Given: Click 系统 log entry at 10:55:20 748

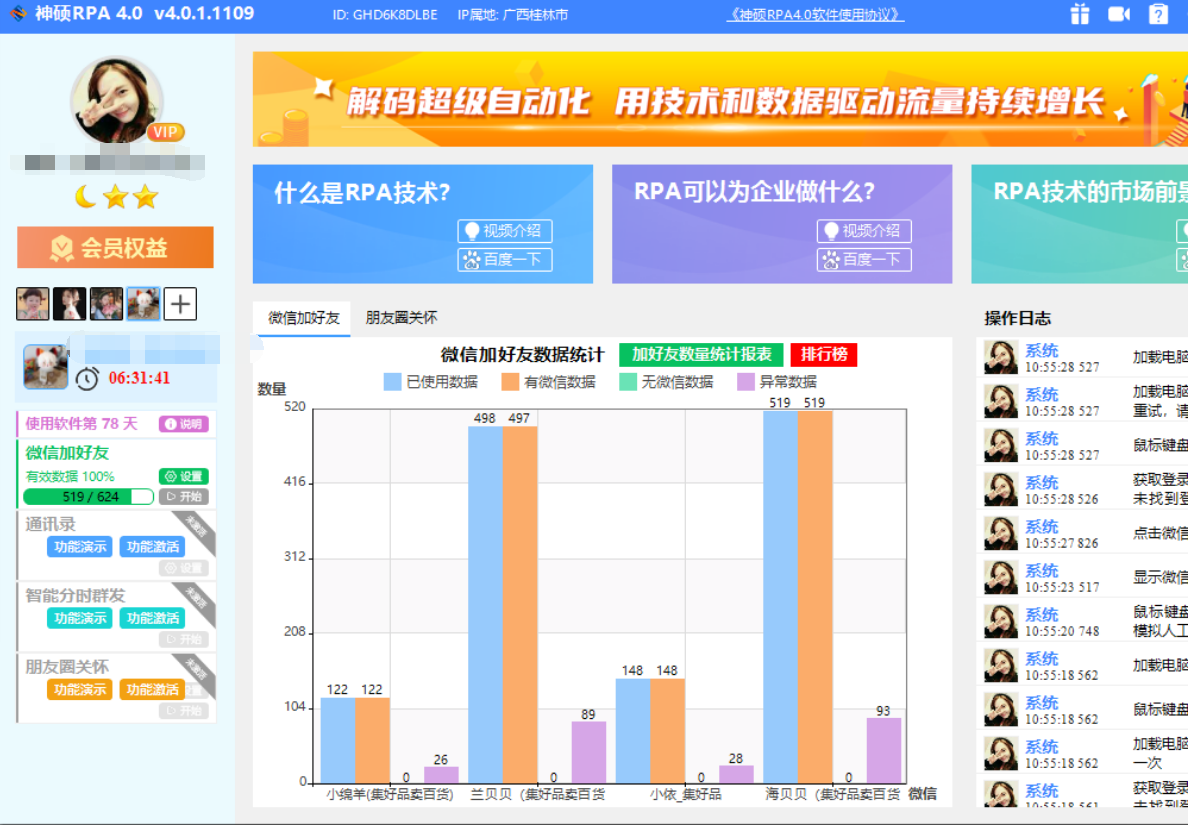Looking at the screenshot, I should tap(1041, 614).
